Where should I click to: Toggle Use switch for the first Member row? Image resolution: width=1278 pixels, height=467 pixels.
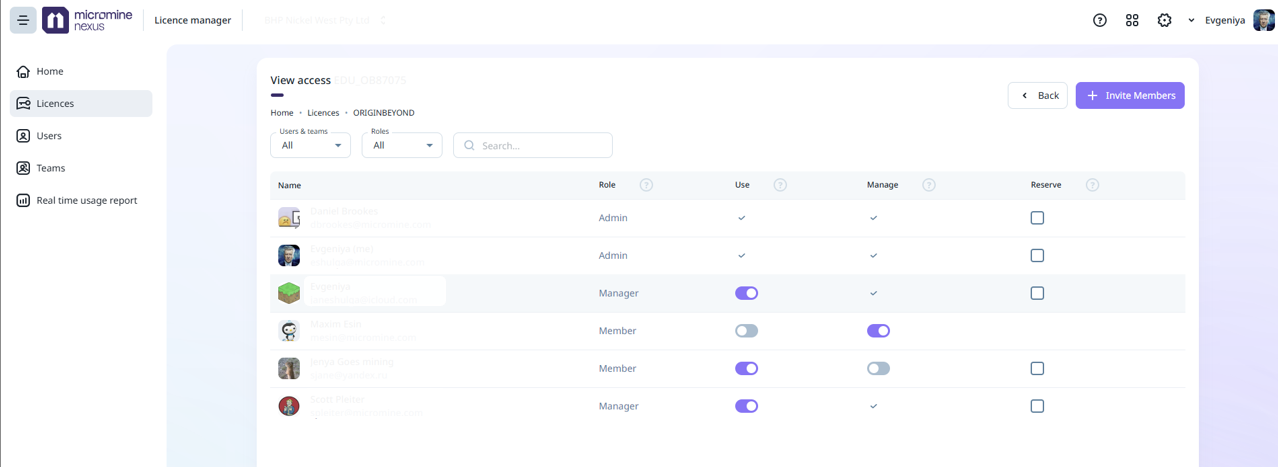[x=746, y=331]
